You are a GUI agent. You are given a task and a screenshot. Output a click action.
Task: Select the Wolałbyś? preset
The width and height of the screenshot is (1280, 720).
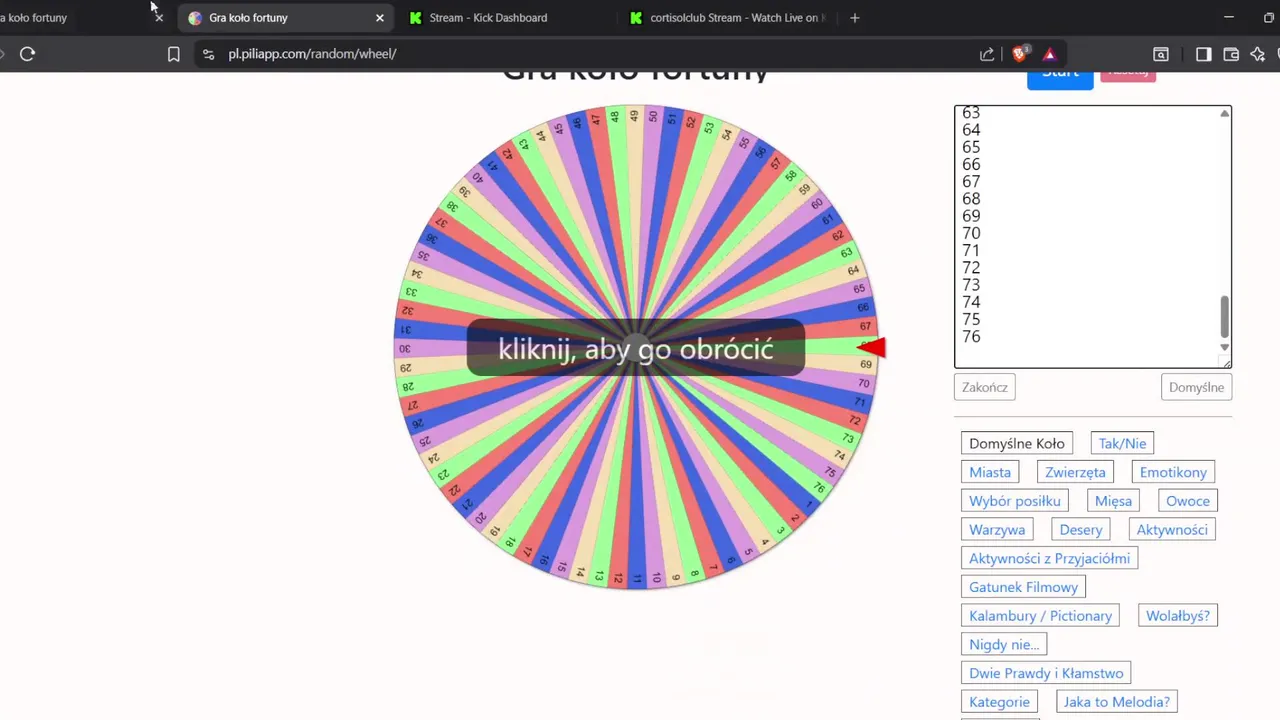coord(1177,616)
